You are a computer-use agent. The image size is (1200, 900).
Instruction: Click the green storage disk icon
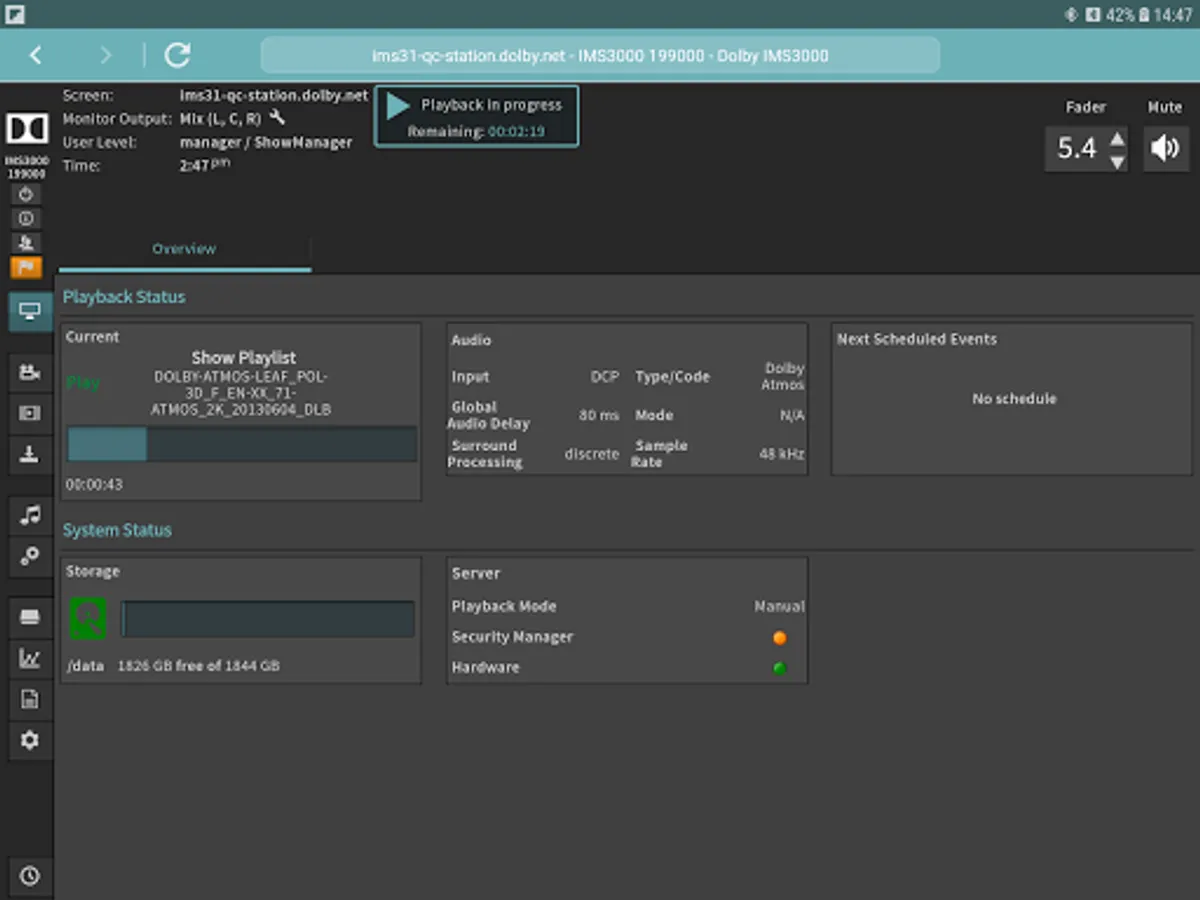[88, 618]
